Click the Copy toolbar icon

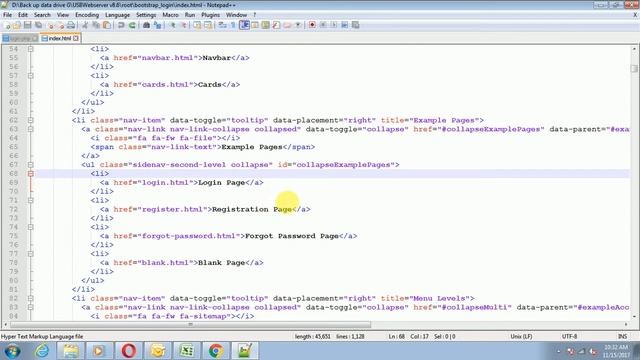pos(96,25)
